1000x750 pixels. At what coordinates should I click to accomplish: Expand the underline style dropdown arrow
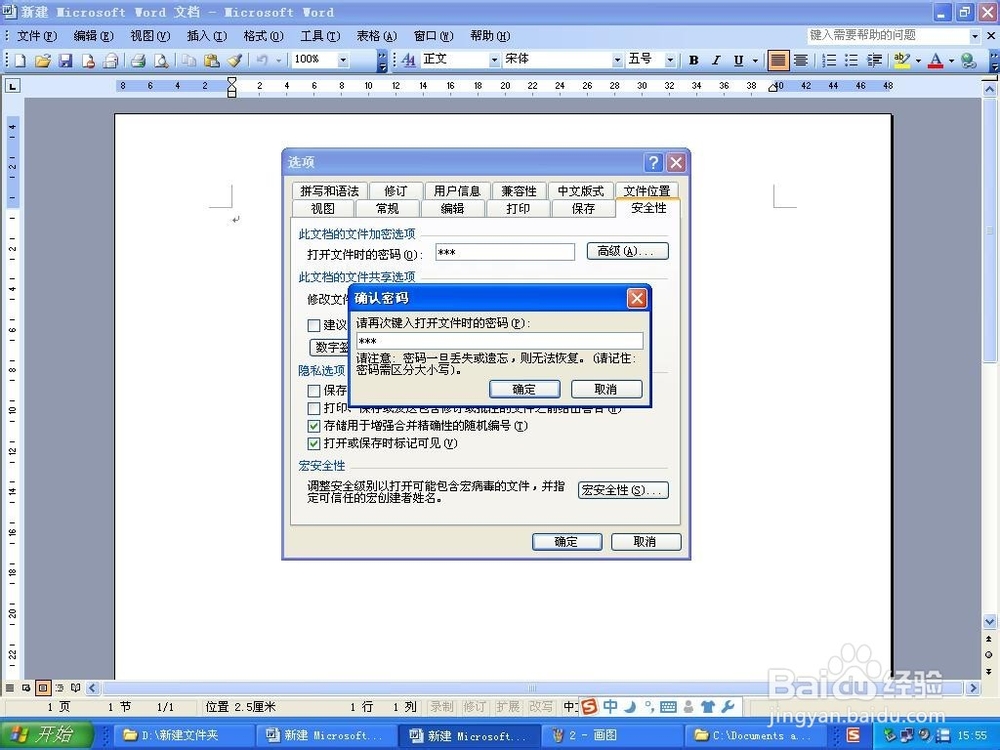[755, 61]
